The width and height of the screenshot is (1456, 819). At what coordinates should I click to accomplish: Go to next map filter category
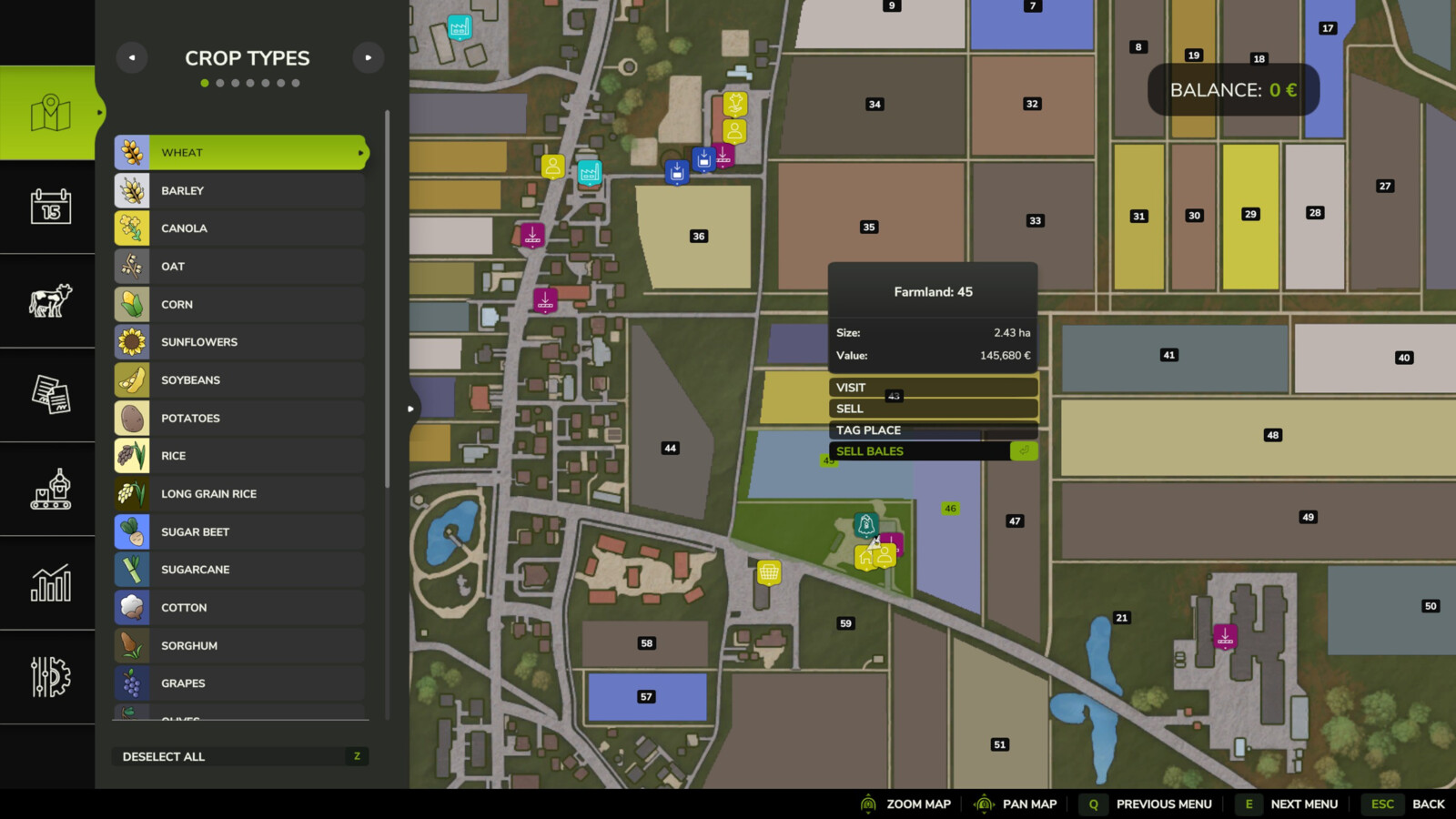[369, 57]
